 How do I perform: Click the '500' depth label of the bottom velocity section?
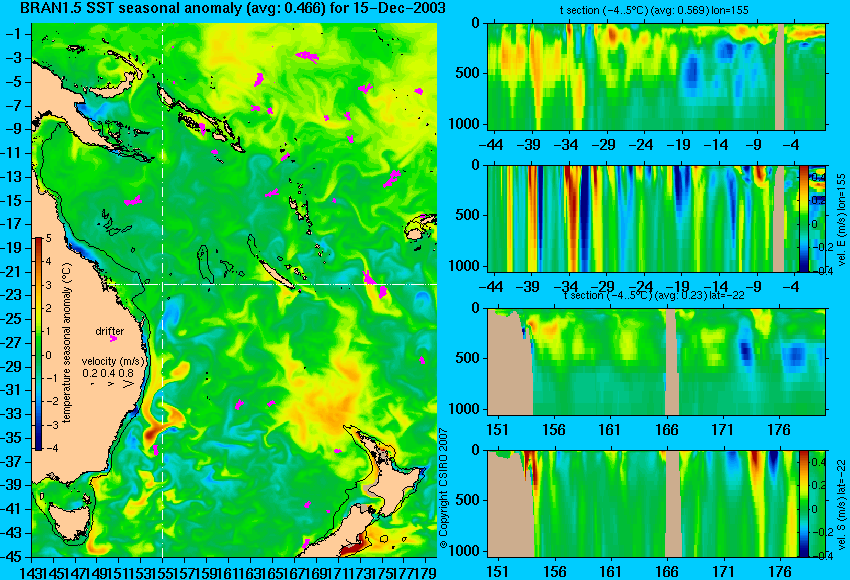pyautogui.click(x=468, y=500)
